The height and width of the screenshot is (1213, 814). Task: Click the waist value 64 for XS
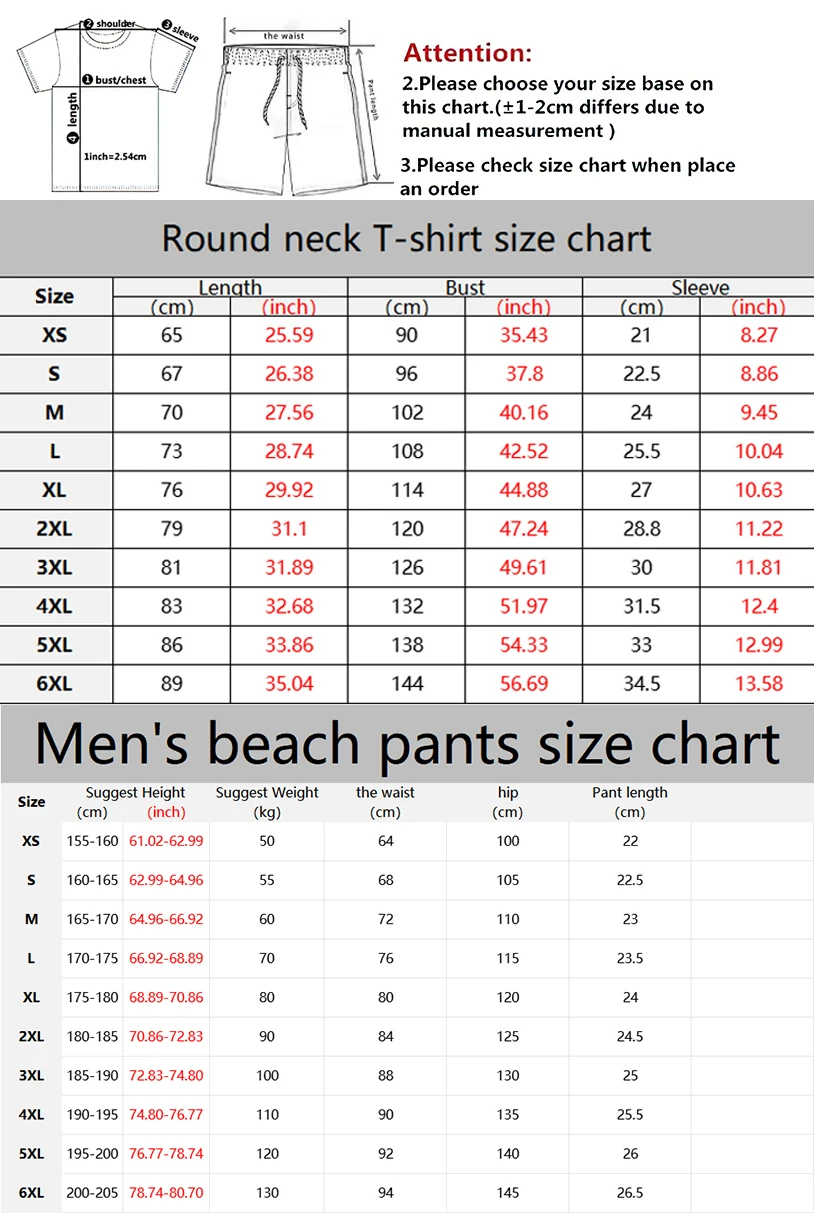click(x=386, y=841)
